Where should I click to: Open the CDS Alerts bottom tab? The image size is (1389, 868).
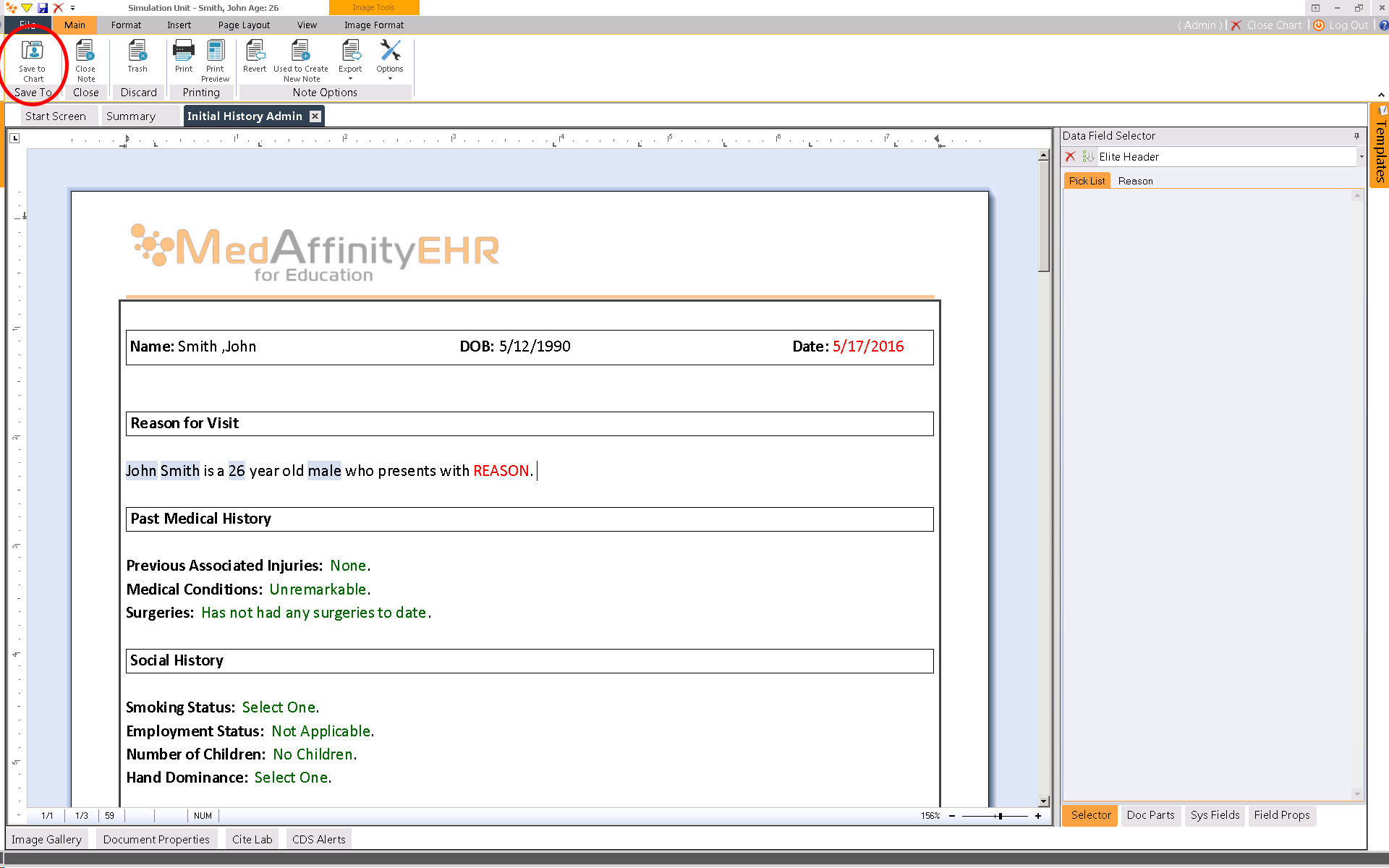click(318, 839)
